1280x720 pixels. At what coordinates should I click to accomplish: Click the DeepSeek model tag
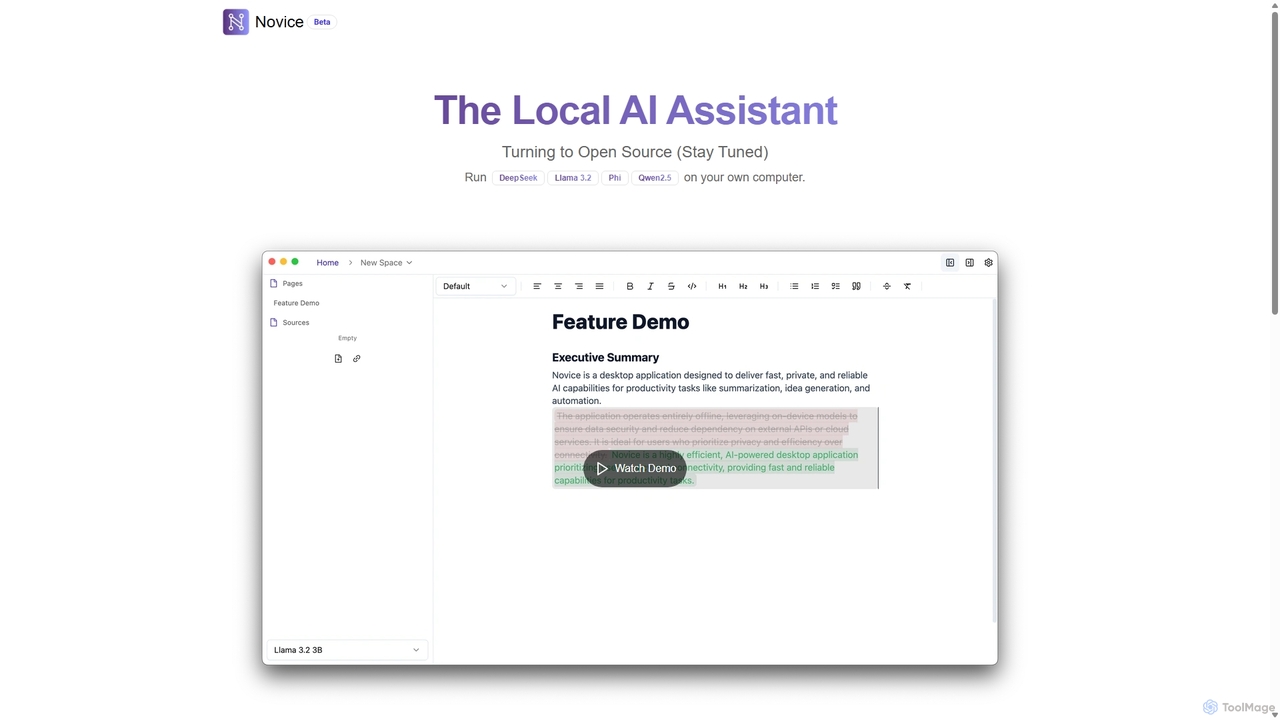(518, 178)
